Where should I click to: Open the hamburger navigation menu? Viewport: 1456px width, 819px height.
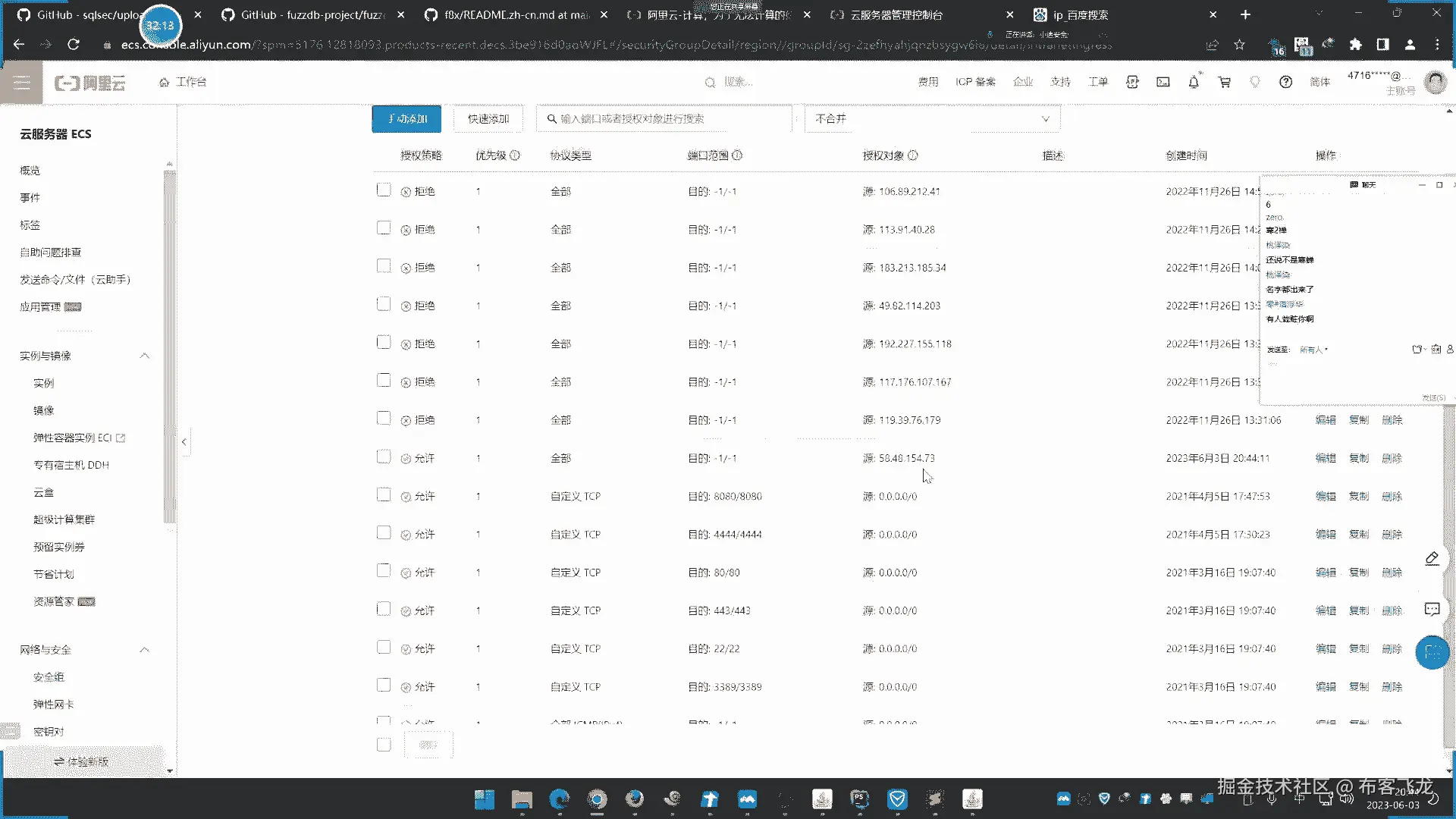(21, 83)
